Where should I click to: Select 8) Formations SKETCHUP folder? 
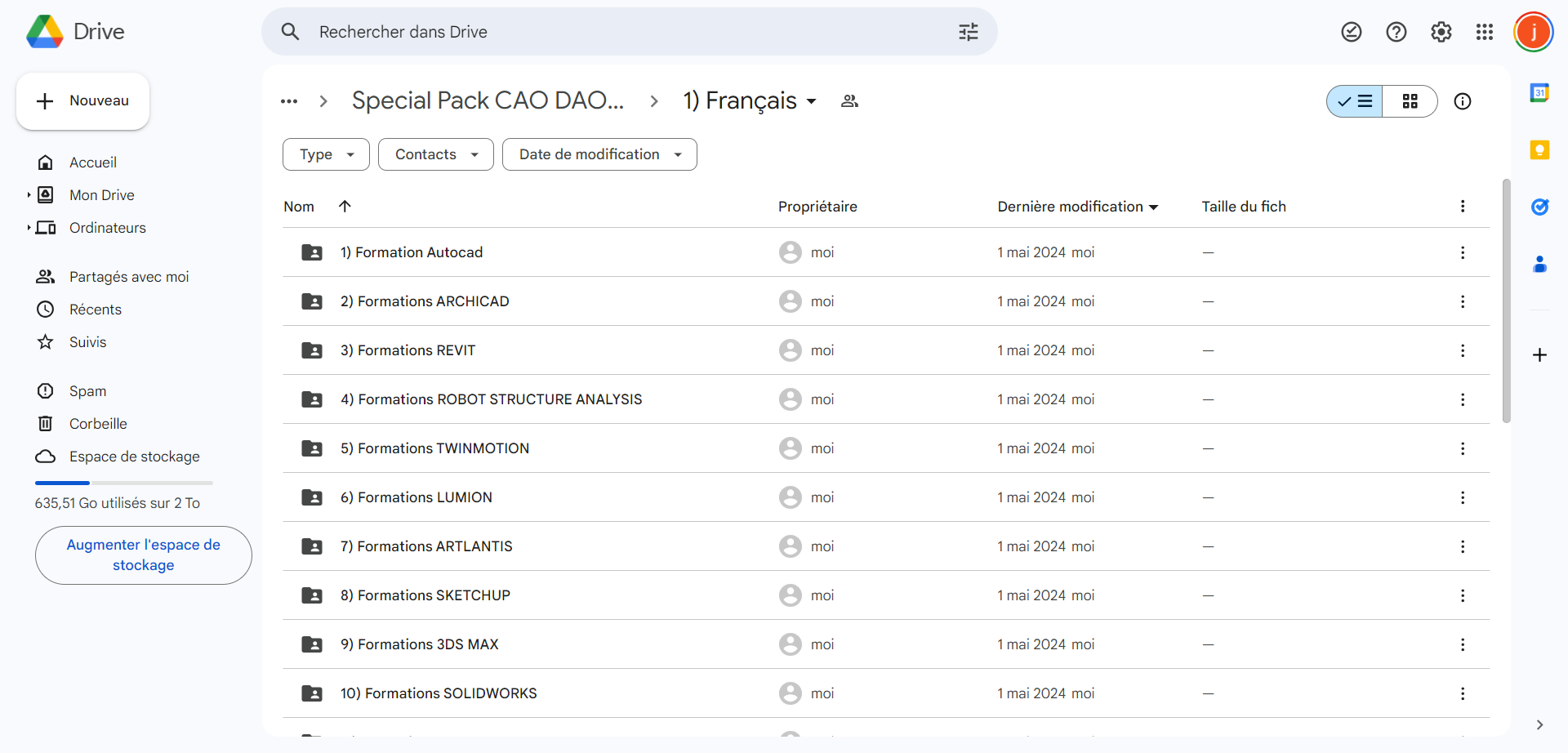click(x=886, y=595)
